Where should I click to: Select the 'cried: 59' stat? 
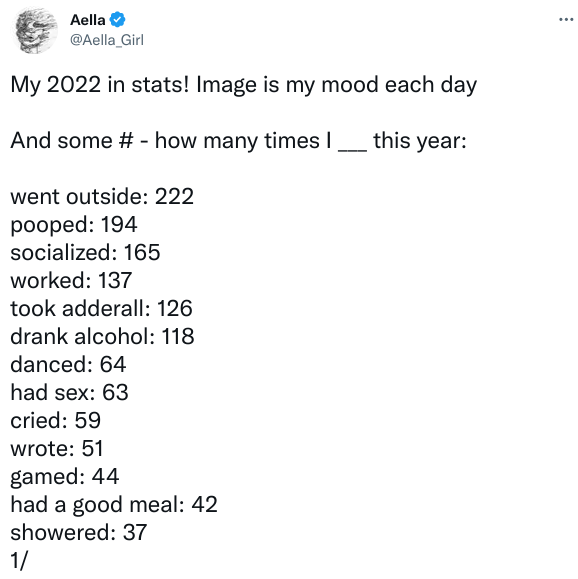(55, 421)
